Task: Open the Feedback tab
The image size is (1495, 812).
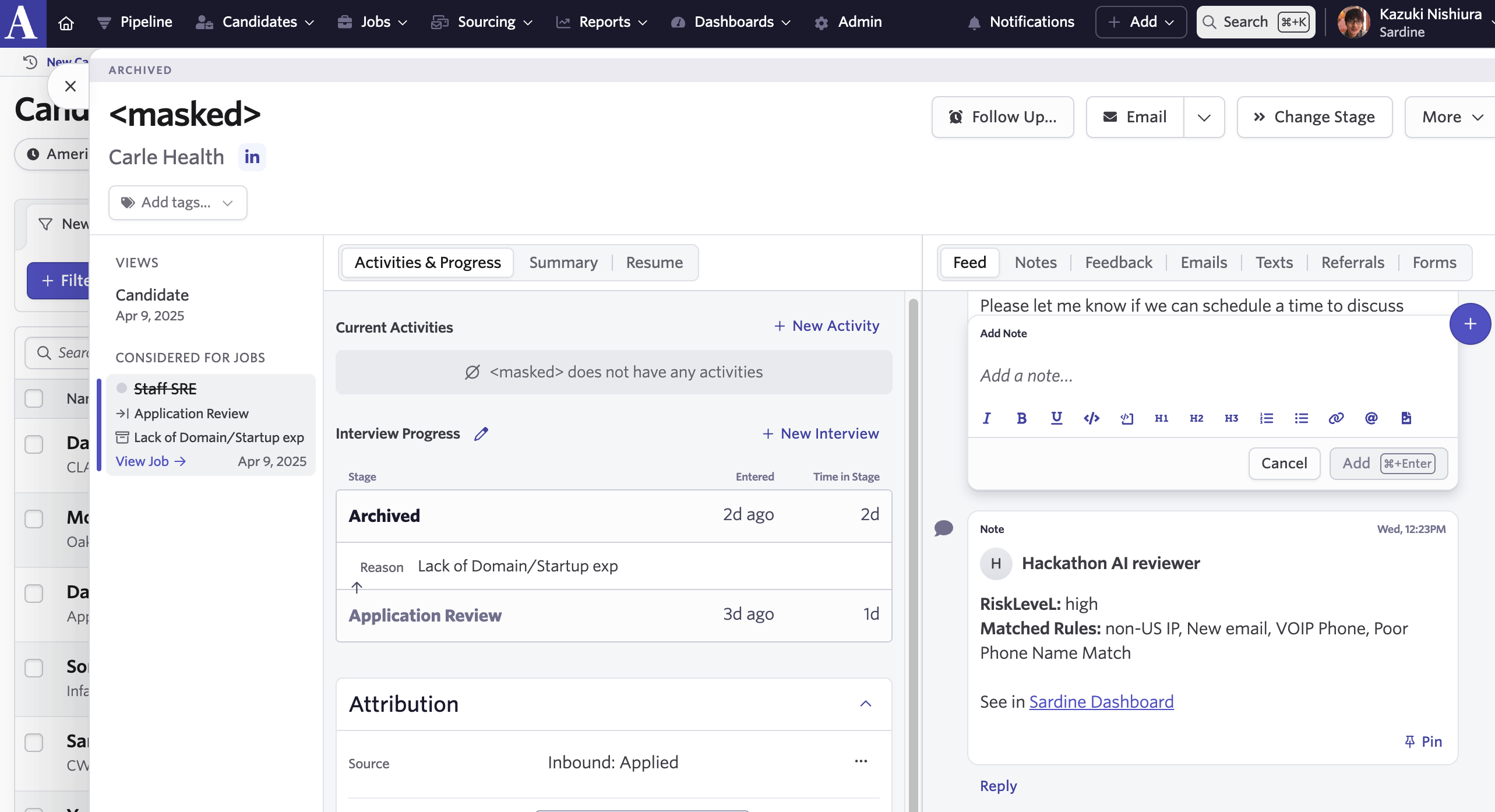Action: click(x=1118, y=263)
